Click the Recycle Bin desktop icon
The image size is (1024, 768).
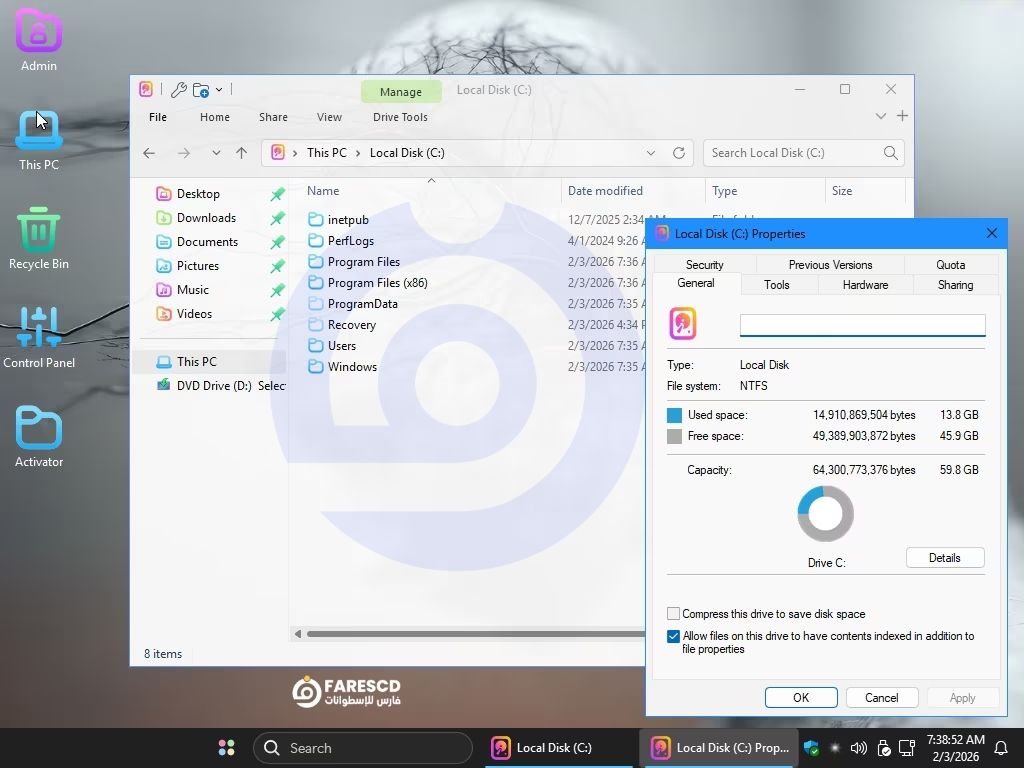(39, 238)
